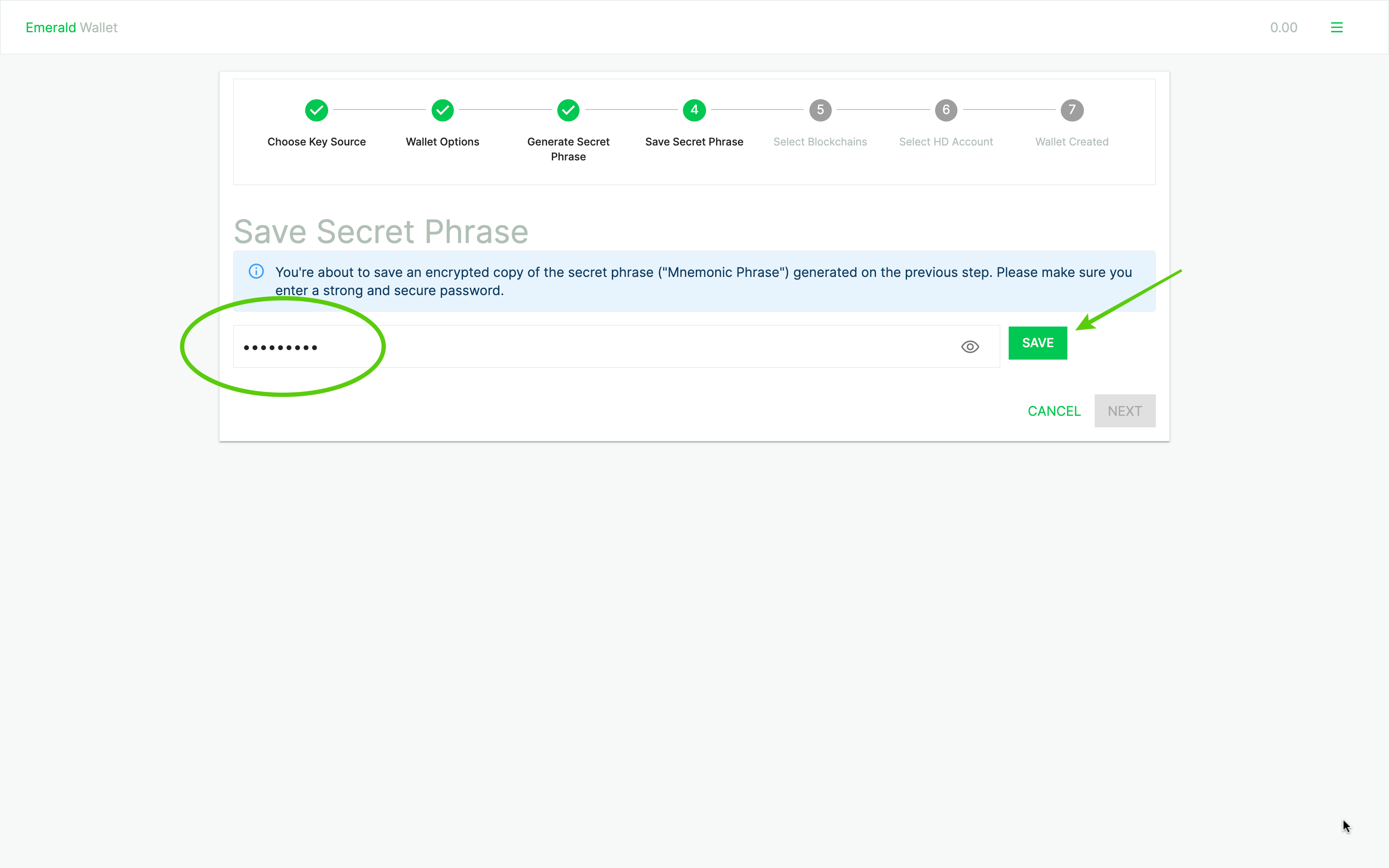Screen dimensions: 1389x868
Task: Click the Generate Secret Phrase step label
Action: pos(568,148)
